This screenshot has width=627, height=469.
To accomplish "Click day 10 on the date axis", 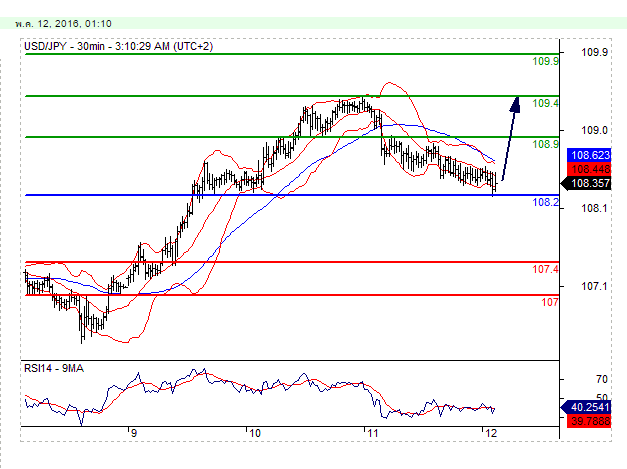I will (254, 433).
